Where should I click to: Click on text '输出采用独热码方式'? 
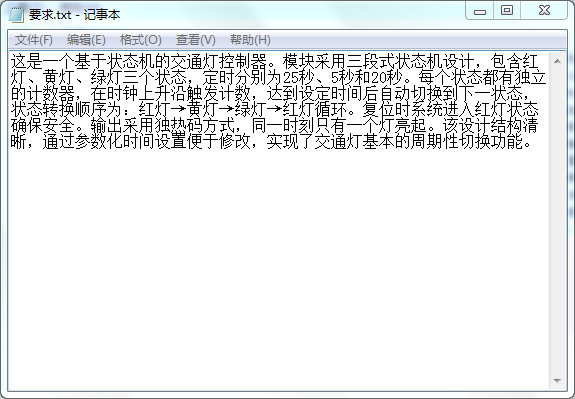[x=163, y=125]
